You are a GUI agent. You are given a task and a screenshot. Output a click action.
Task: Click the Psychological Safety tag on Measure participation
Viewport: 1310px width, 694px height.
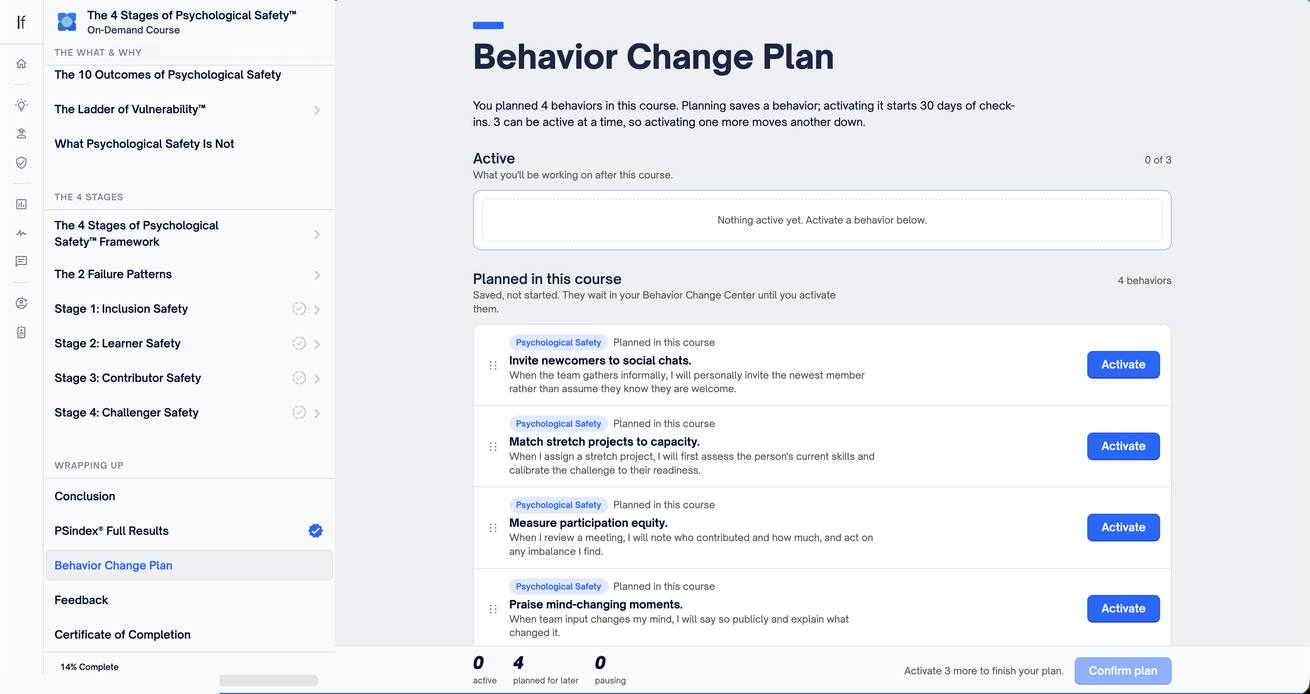point(558,505)
